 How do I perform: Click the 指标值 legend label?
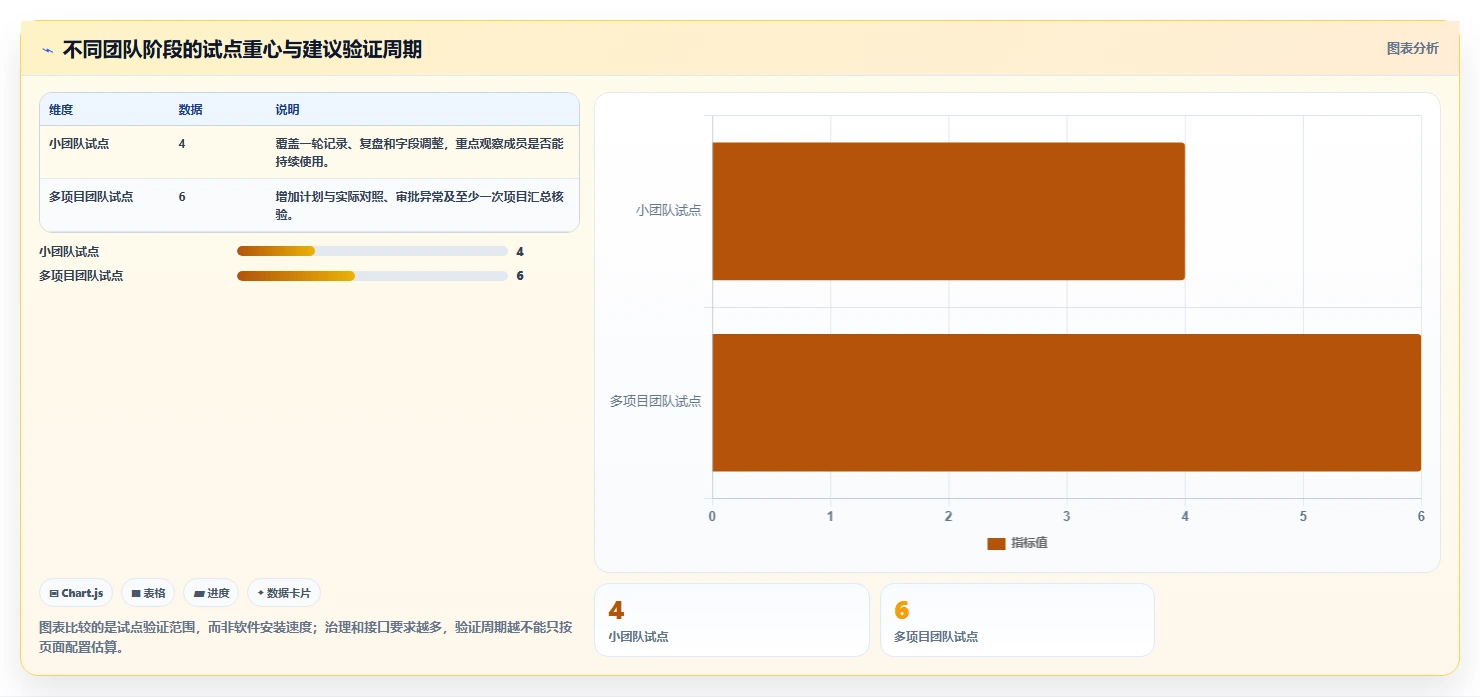[x=1029, y=542]
